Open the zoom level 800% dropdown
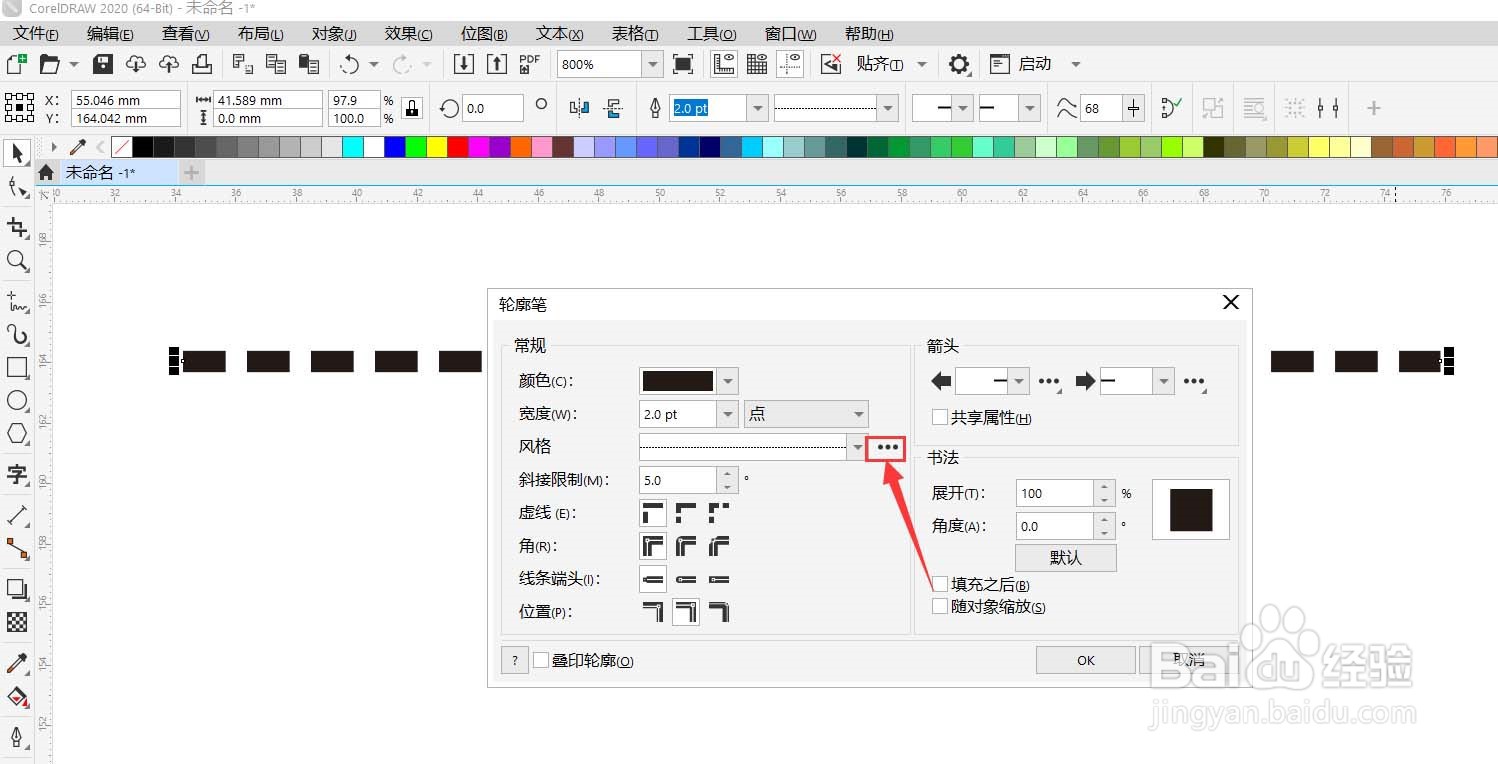Screen dimensions: 1498x764 [653, 64]
